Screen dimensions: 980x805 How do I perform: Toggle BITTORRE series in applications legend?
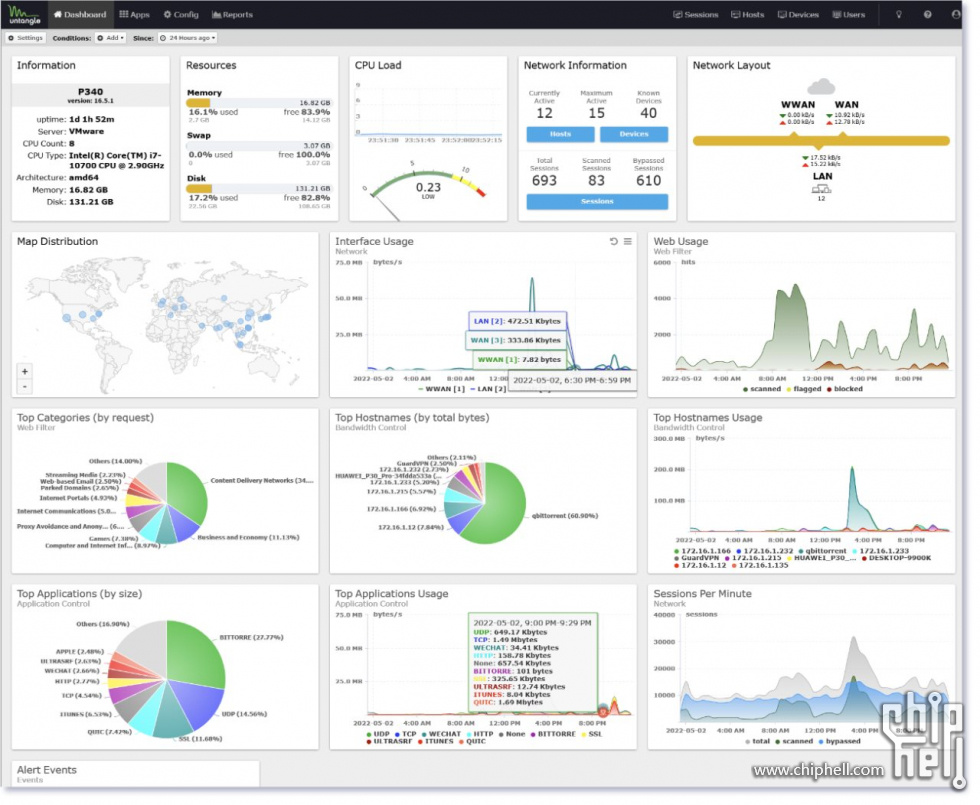pyautogui.click(x=552, y=734)
